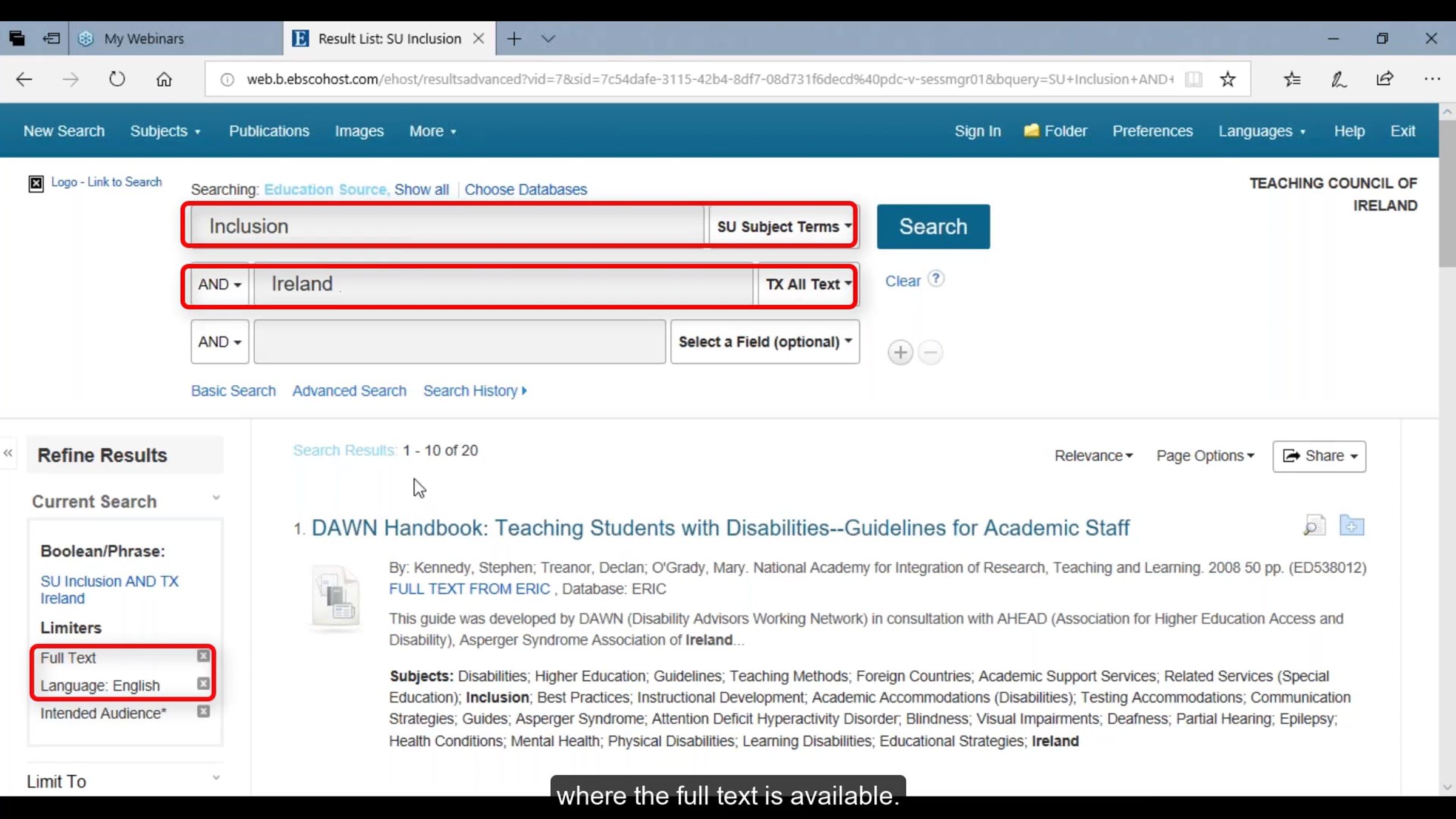
Task: Click the remove search row minus icon
Action: pos(930,352)
